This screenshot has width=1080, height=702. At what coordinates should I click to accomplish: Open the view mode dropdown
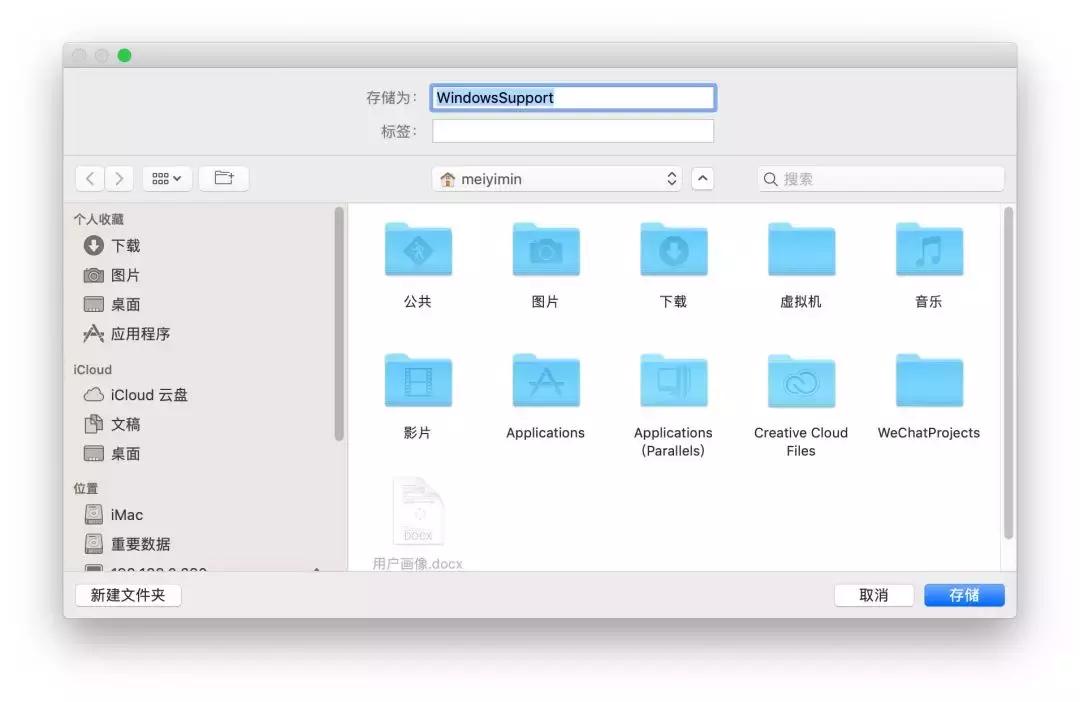pos(167,178)
